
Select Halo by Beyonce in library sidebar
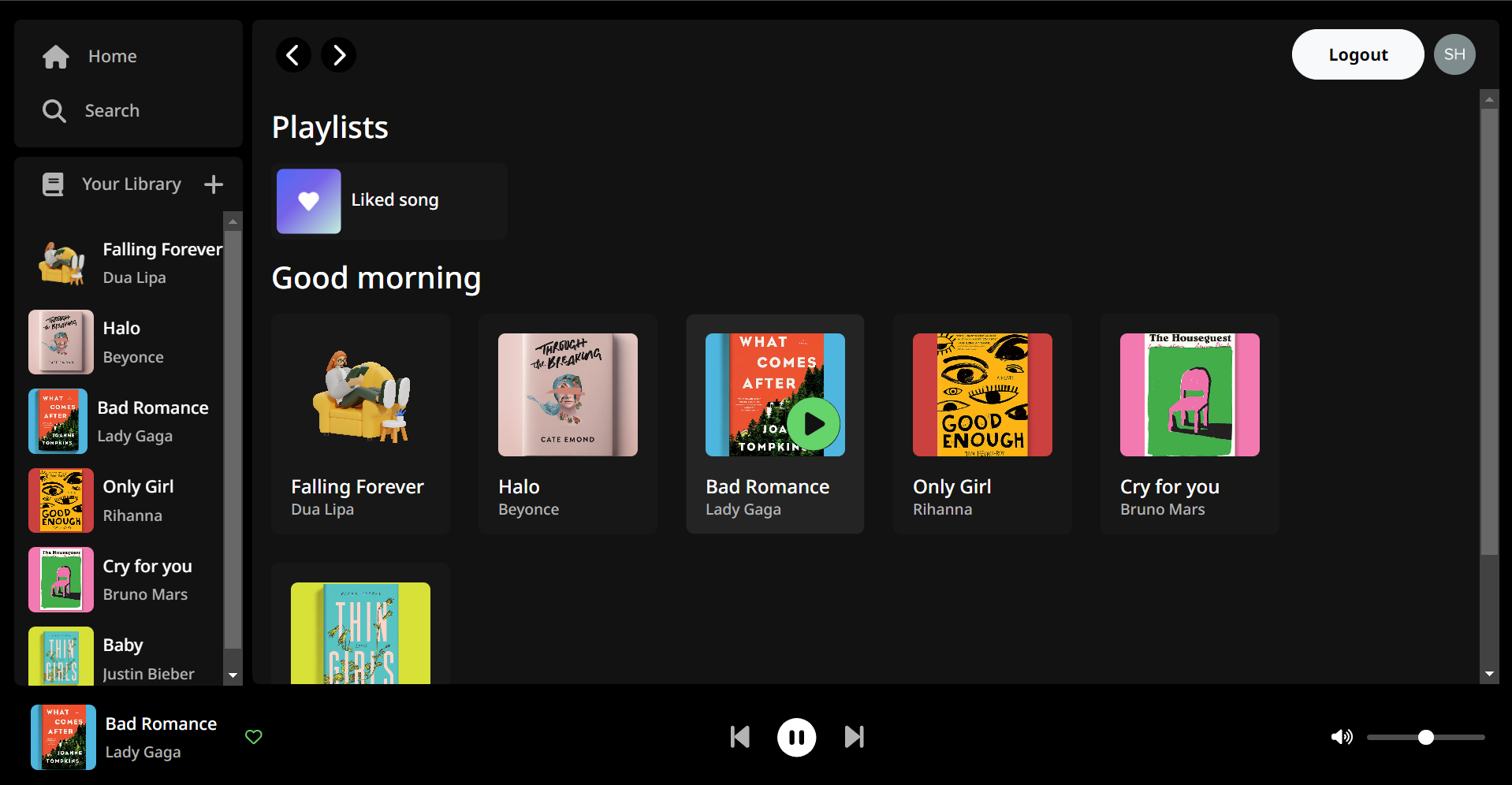[x=126, y=342]
